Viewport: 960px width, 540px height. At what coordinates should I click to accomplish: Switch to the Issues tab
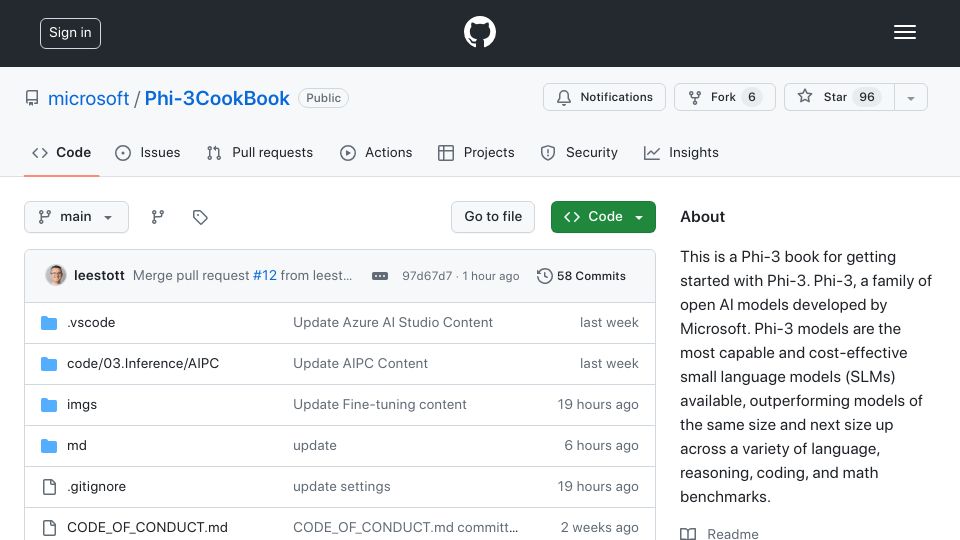click(x=148, y=152)
